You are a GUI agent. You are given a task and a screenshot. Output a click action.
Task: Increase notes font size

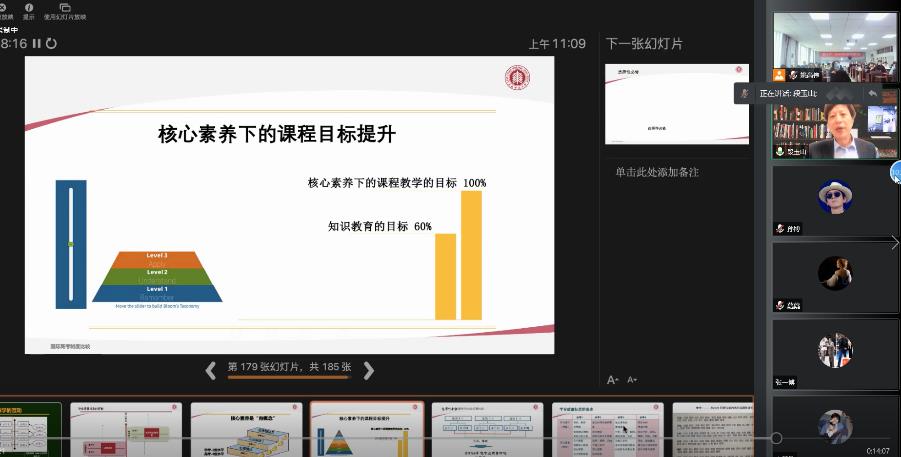613,380
